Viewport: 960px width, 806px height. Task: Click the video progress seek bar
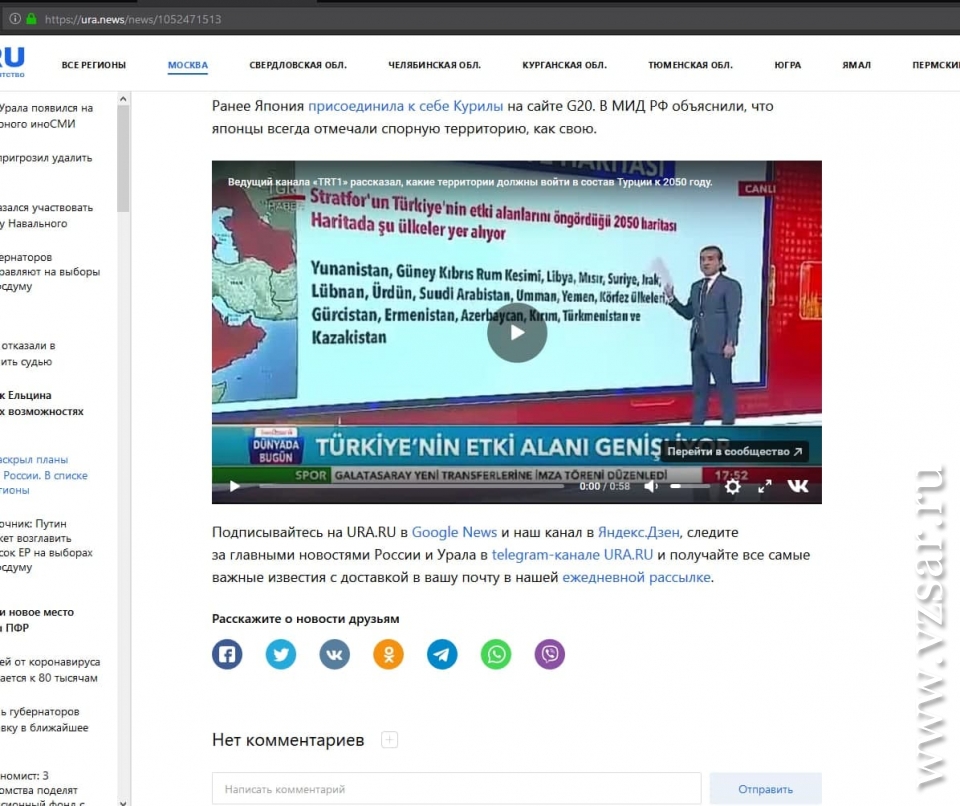(411, 486)
